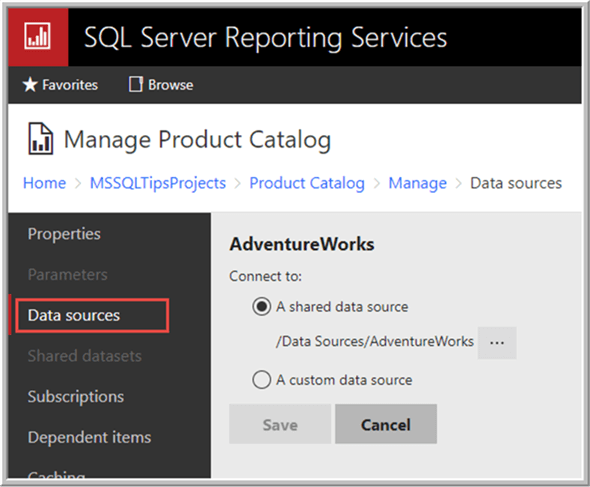Click Data sources breadcrumb text

(x=516, y=183)
